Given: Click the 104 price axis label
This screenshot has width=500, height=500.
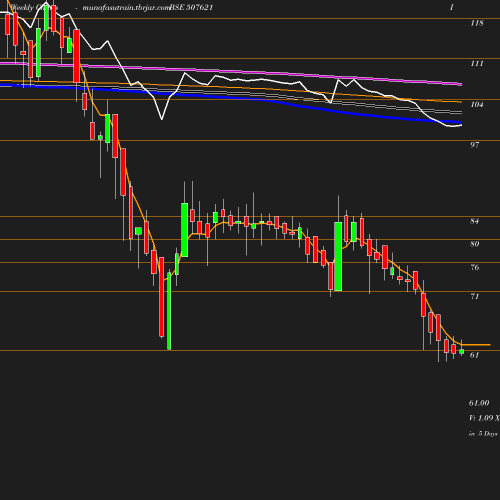Looking at the screenshot, I should coord(477,104).
